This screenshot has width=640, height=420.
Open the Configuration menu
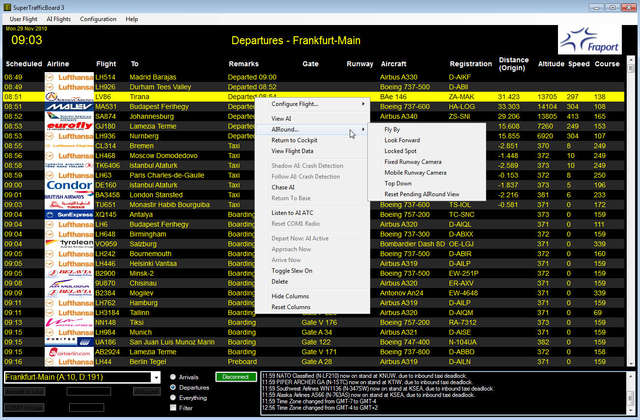click(x=98, y=19)
